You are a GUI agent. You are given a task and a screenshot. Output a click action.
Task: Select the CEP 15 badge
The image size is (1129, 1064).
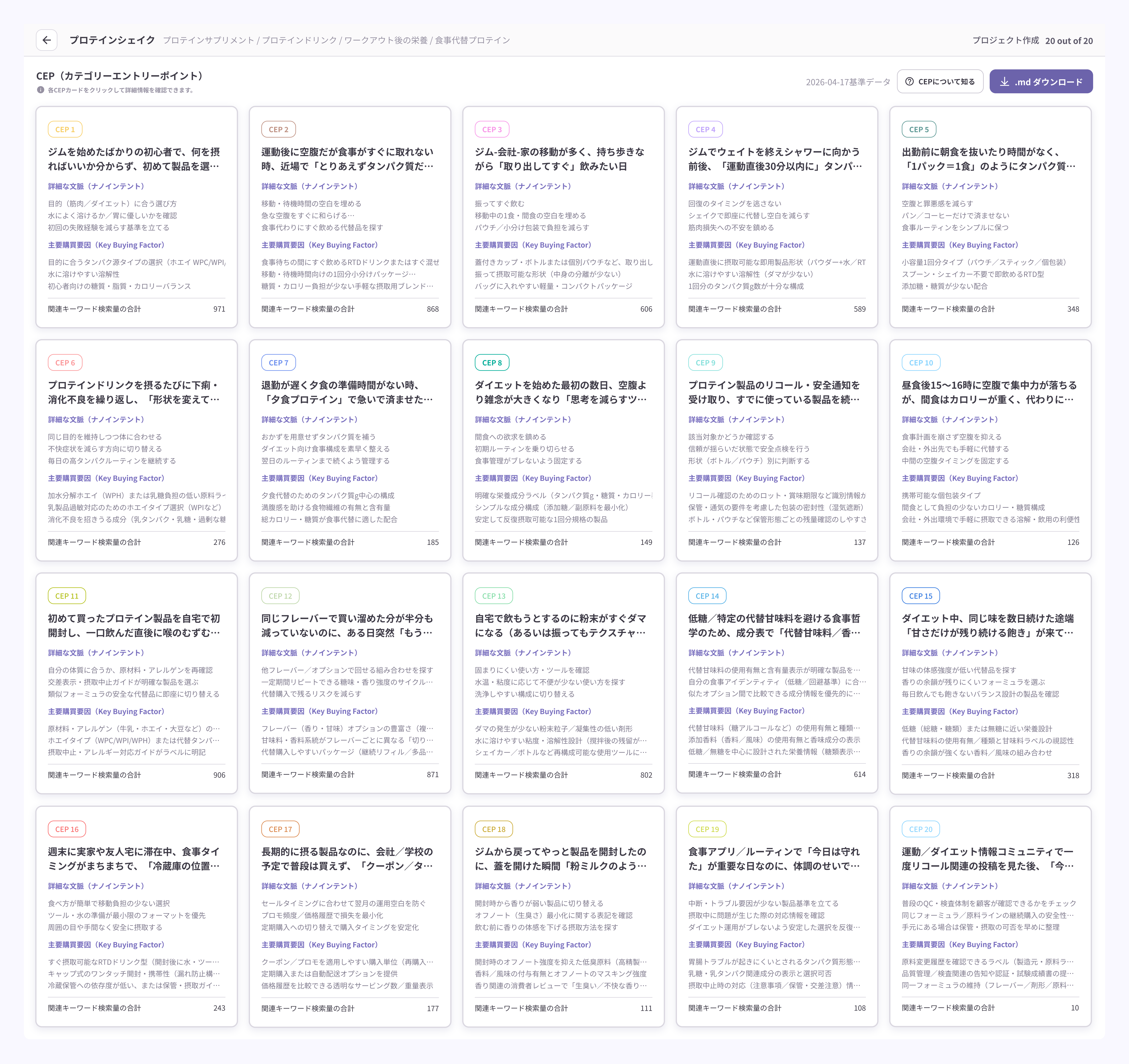(921, 596)
